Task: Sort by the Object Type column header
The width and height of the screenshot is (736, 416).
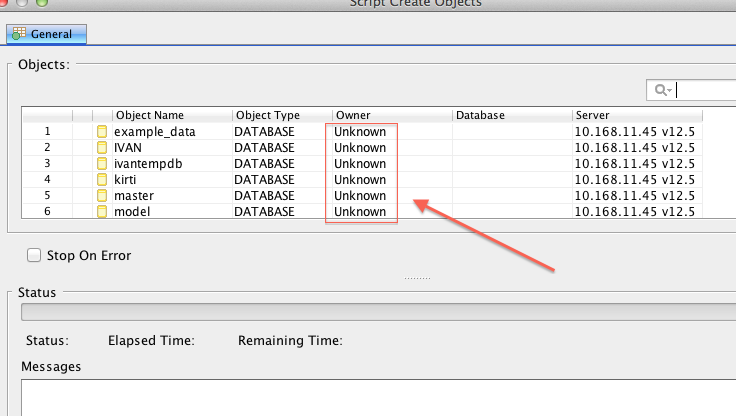Action: (x=280, y=115)
